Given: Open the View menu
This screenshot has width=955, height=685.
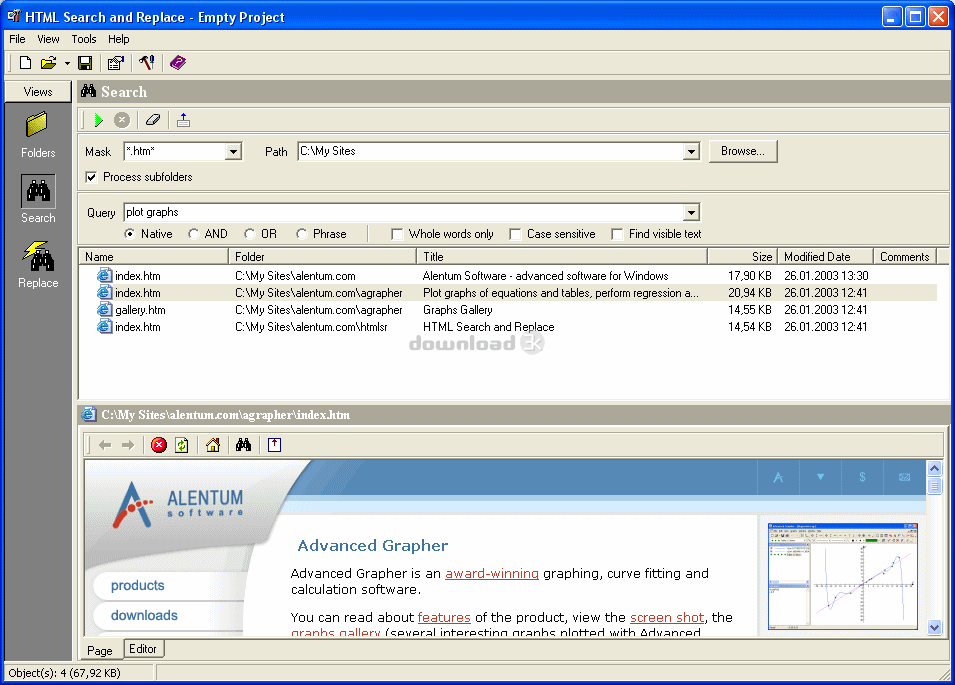Looking at the screenshot, I should (48, 39).
